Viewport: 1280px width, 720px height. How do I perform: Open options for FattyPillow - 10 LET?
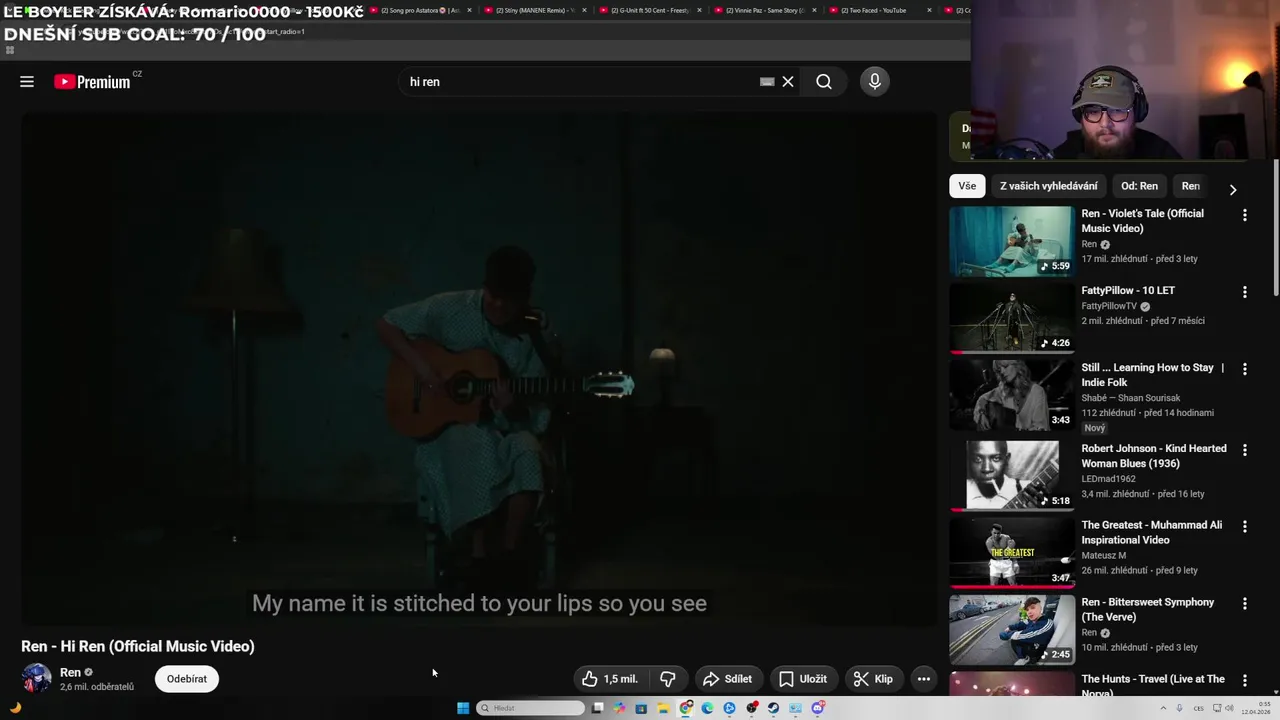point(1245,292)
